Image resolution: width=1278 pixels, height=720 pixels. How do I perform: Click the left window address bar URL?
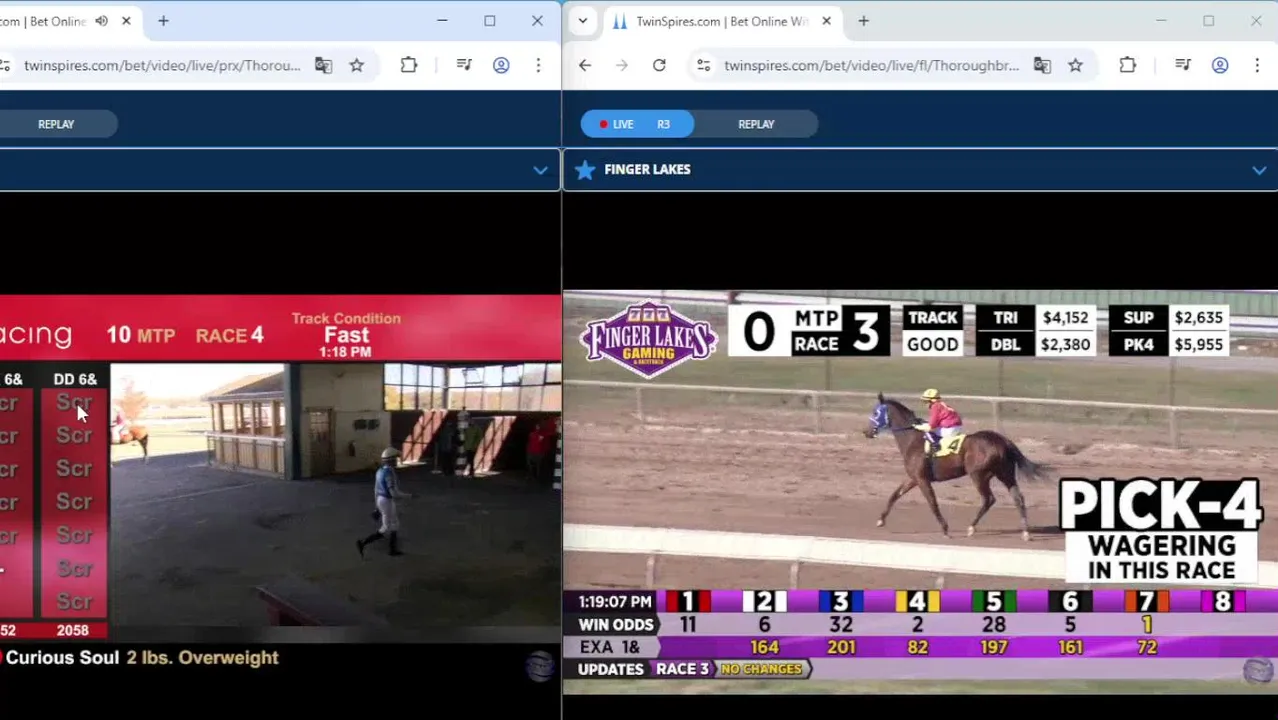(162, 65)
